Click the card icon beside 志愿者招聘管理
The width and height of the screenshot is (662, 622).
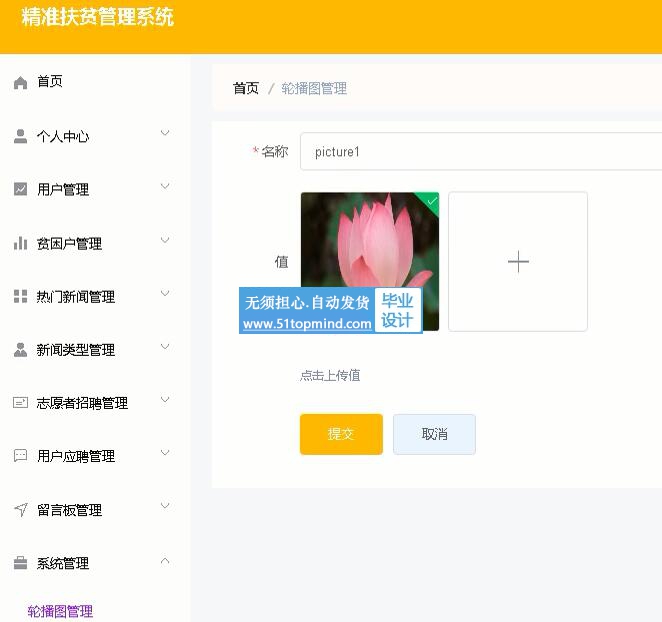click(20, 402)
